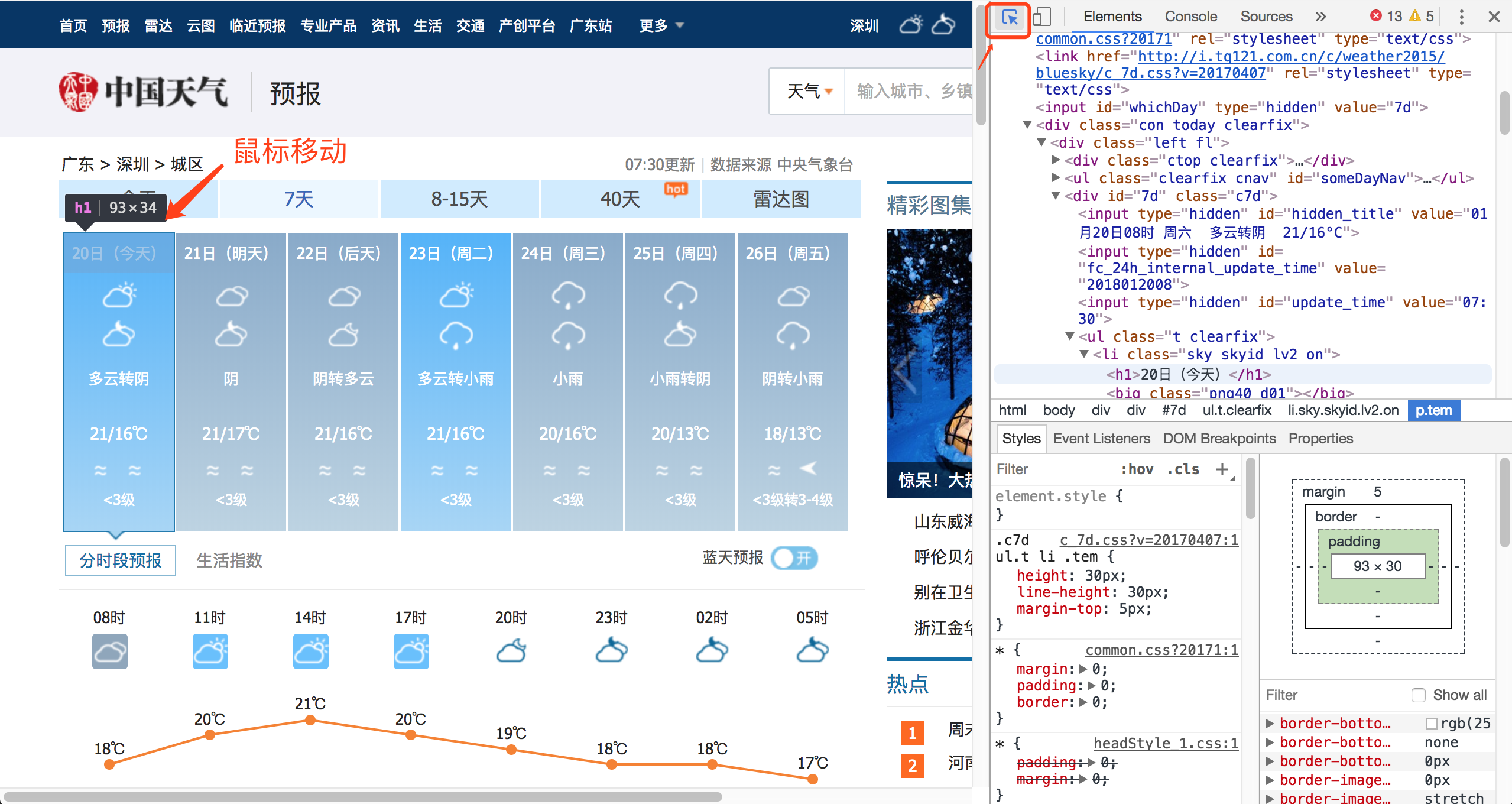Click the sun-cloud icon in the 23日 card
Screen dimensions: 1512x804
456,296
